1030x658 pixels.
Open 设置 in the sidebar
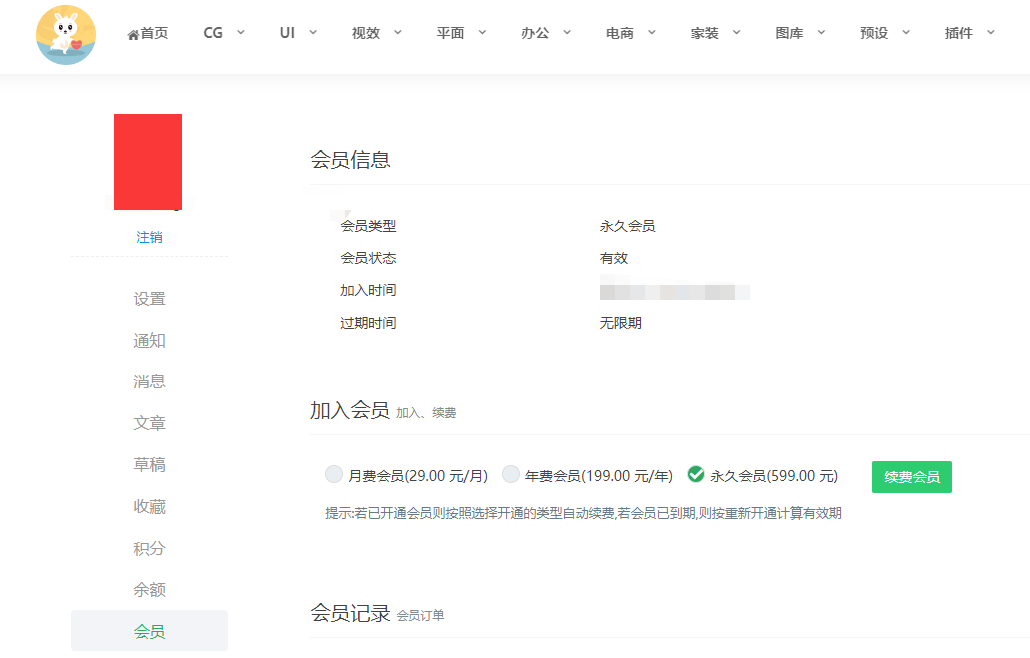pos(149,299)
